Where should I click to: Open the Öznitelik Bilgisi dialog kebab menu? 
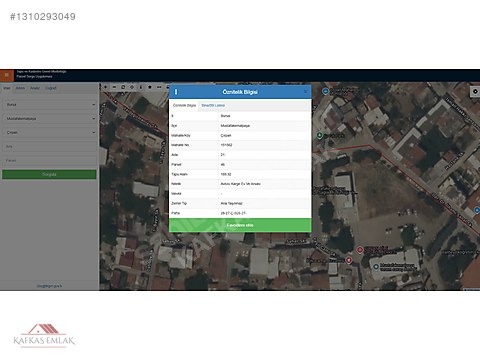pyautogui.click(x=176, y=92)
